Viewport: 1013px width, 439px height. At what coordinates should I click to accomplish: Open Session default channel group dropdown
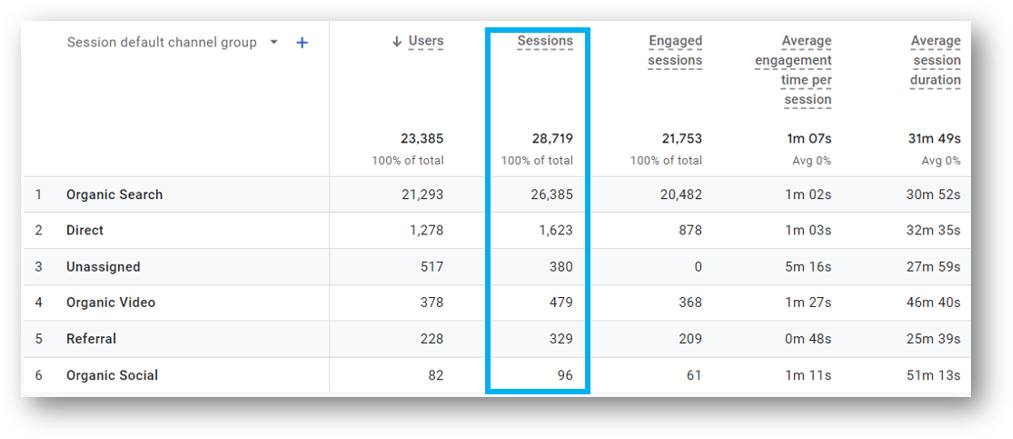coord(273,43)
